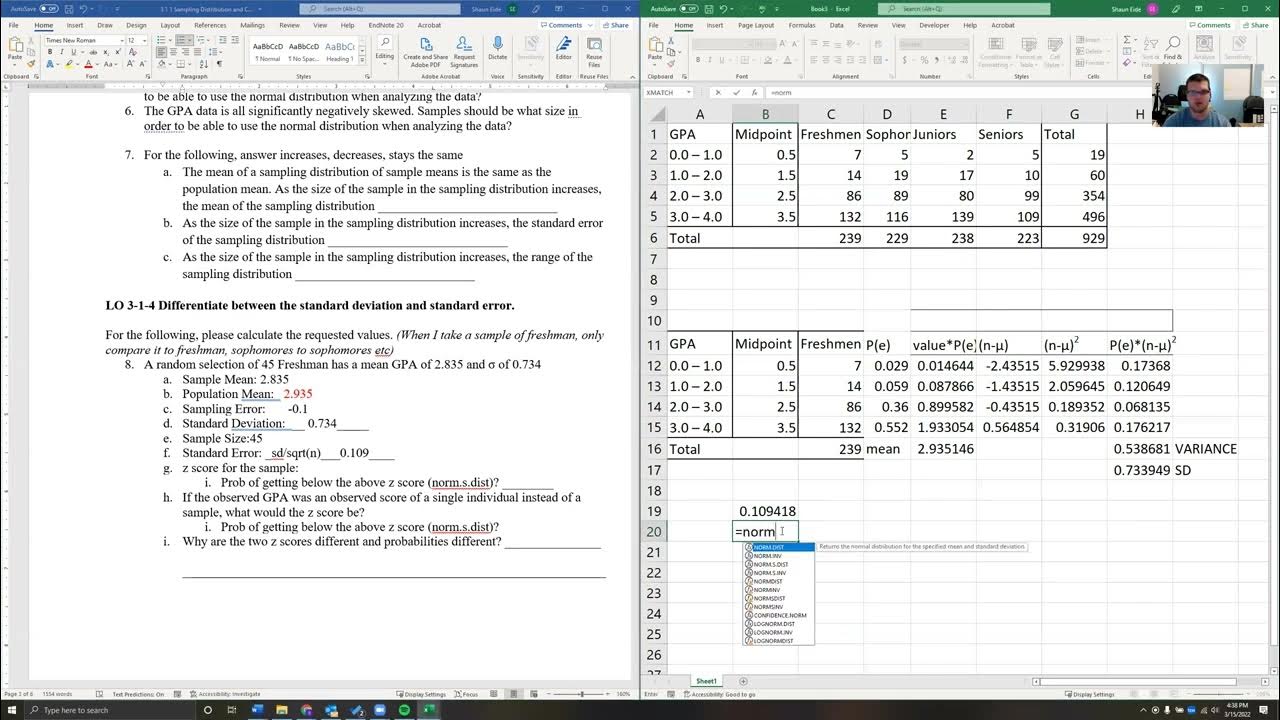Select the VARIANCE label cell
The width and height of the screenshot is (1280, 720).
click(x=1205, y=449)
